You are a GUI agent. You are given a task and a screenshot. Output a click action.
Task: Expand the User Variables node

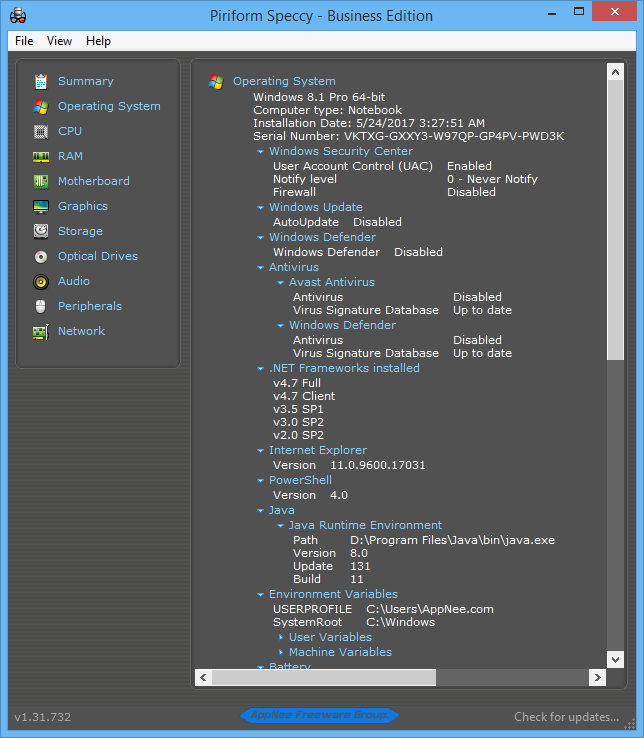click(x=281, y=637)
